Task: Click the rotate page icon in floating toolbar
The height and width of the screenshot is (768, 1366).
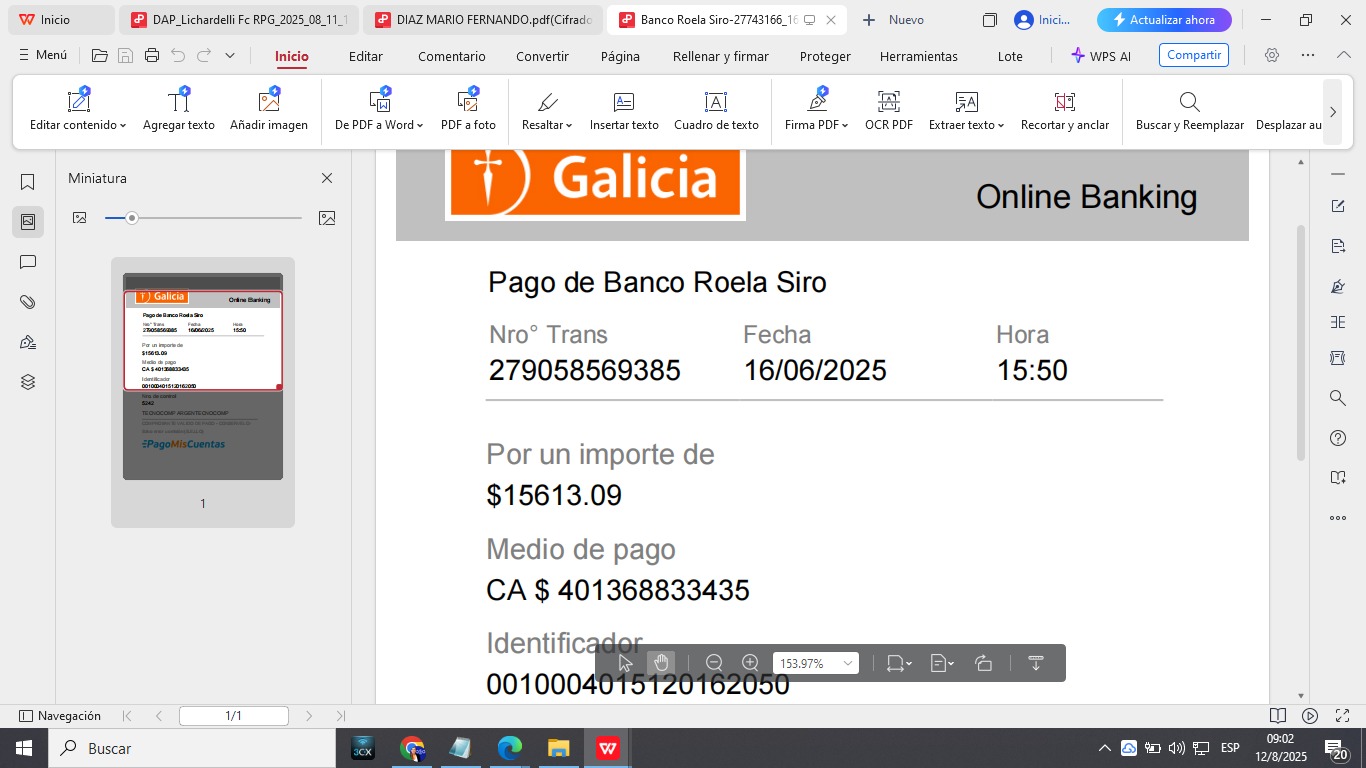Action: click(983, 663)
